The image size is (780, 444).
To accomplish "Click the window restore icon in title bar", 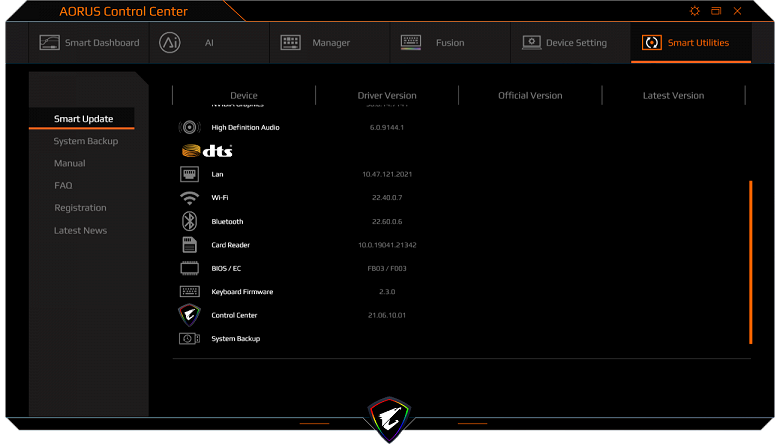I will (x=716, y=11).
